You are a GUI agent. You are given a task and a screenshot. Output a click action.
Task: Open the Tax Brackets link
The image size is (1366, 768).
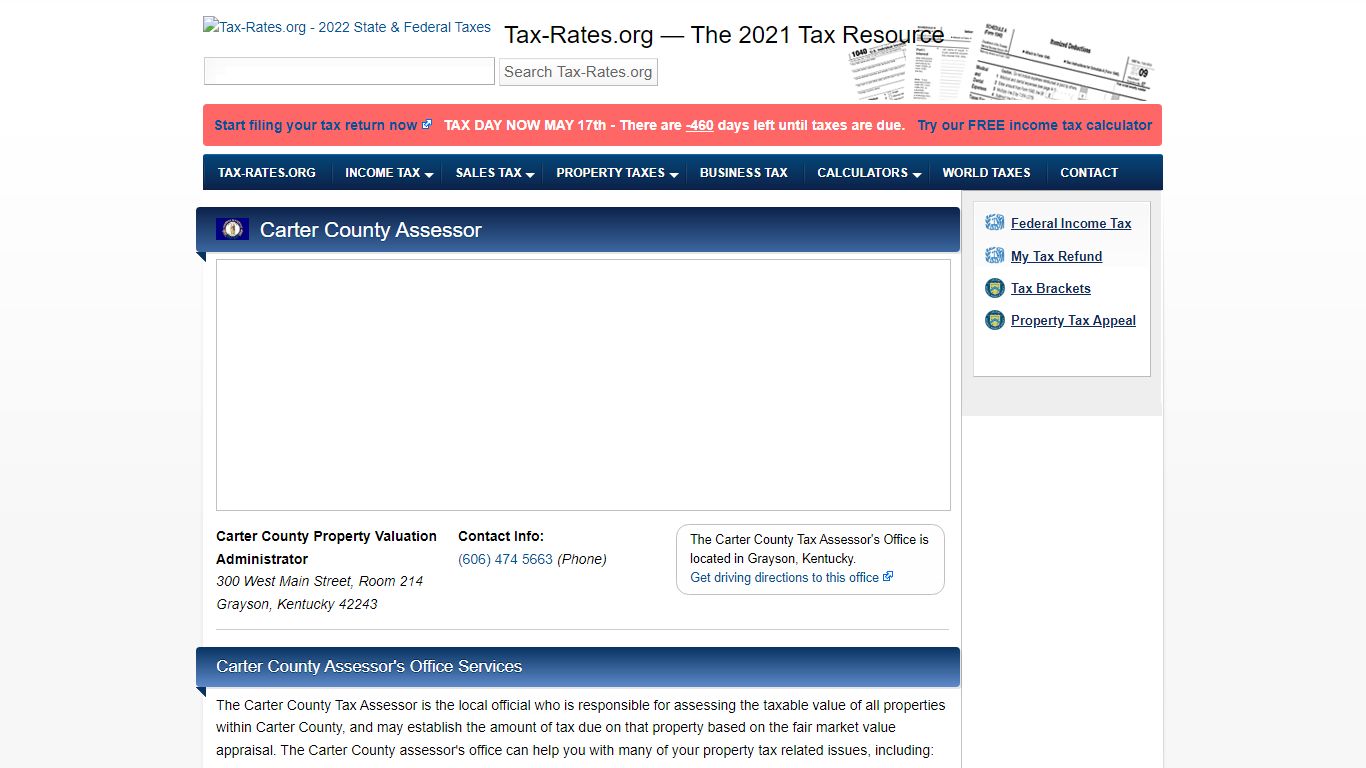pyautogui.click(x=1051, y=288)
